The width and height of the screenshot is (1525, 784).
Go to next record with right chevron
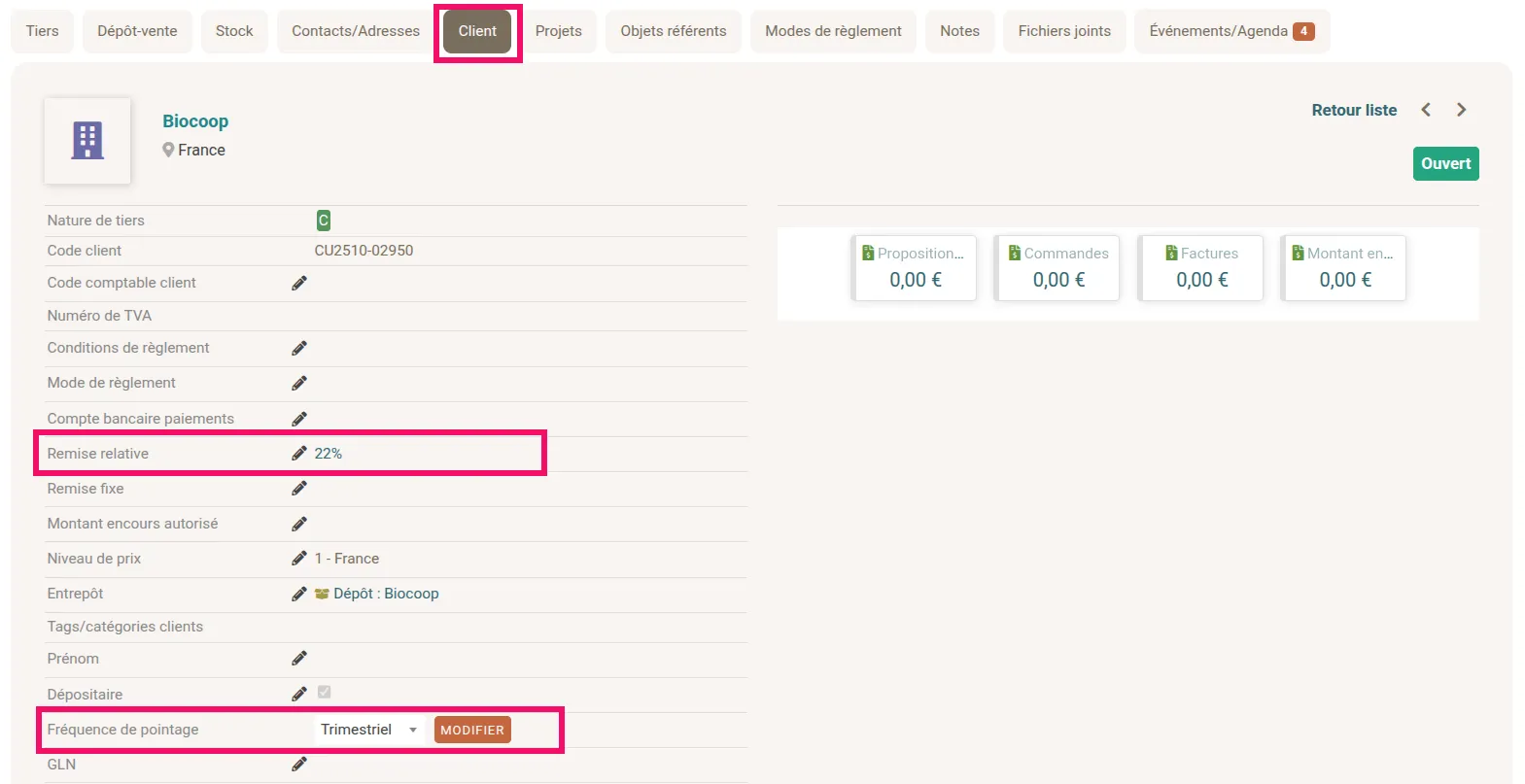click(x=1461, y=110)
